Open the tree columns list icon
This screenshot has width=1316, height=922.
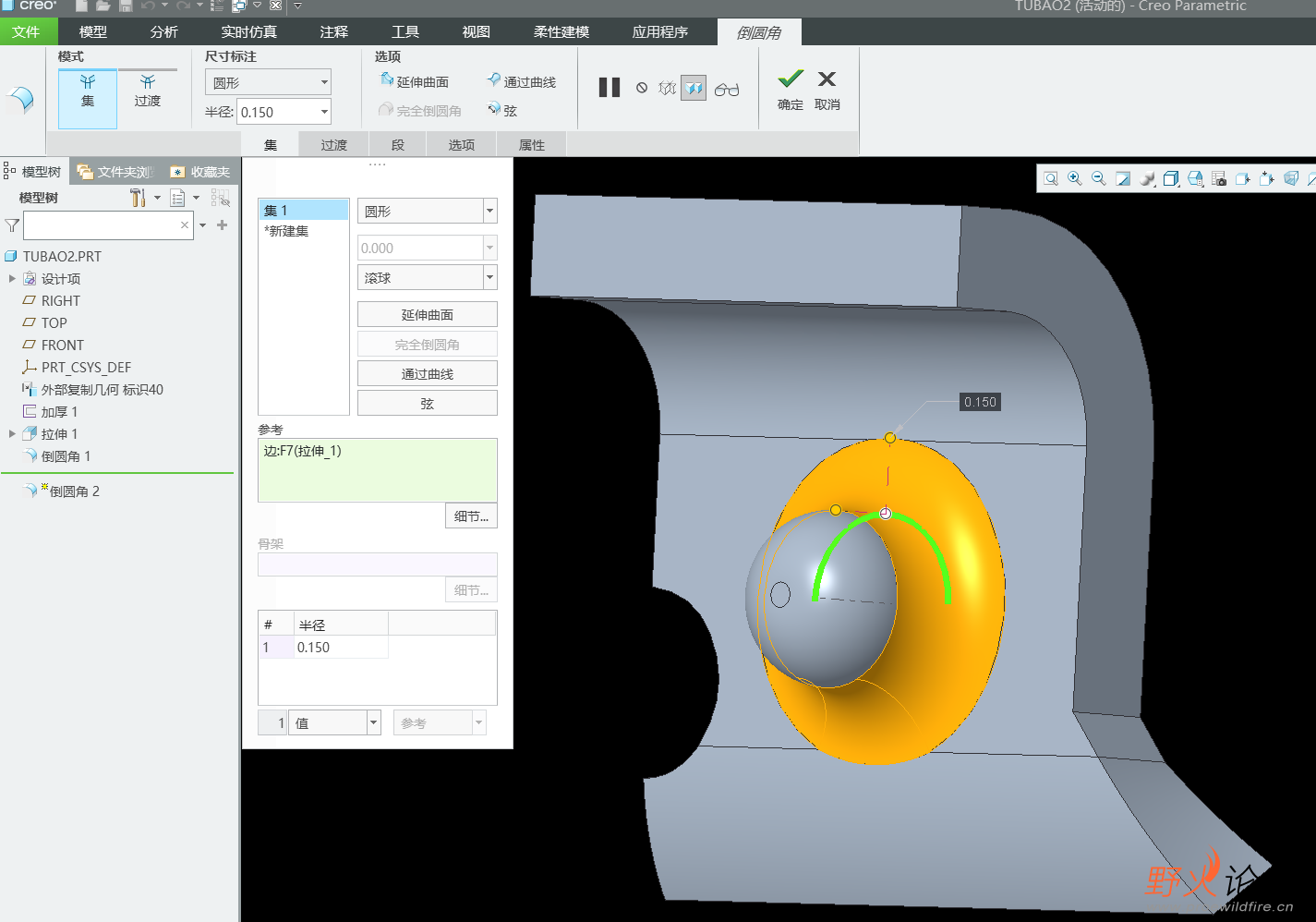[178, 197]
